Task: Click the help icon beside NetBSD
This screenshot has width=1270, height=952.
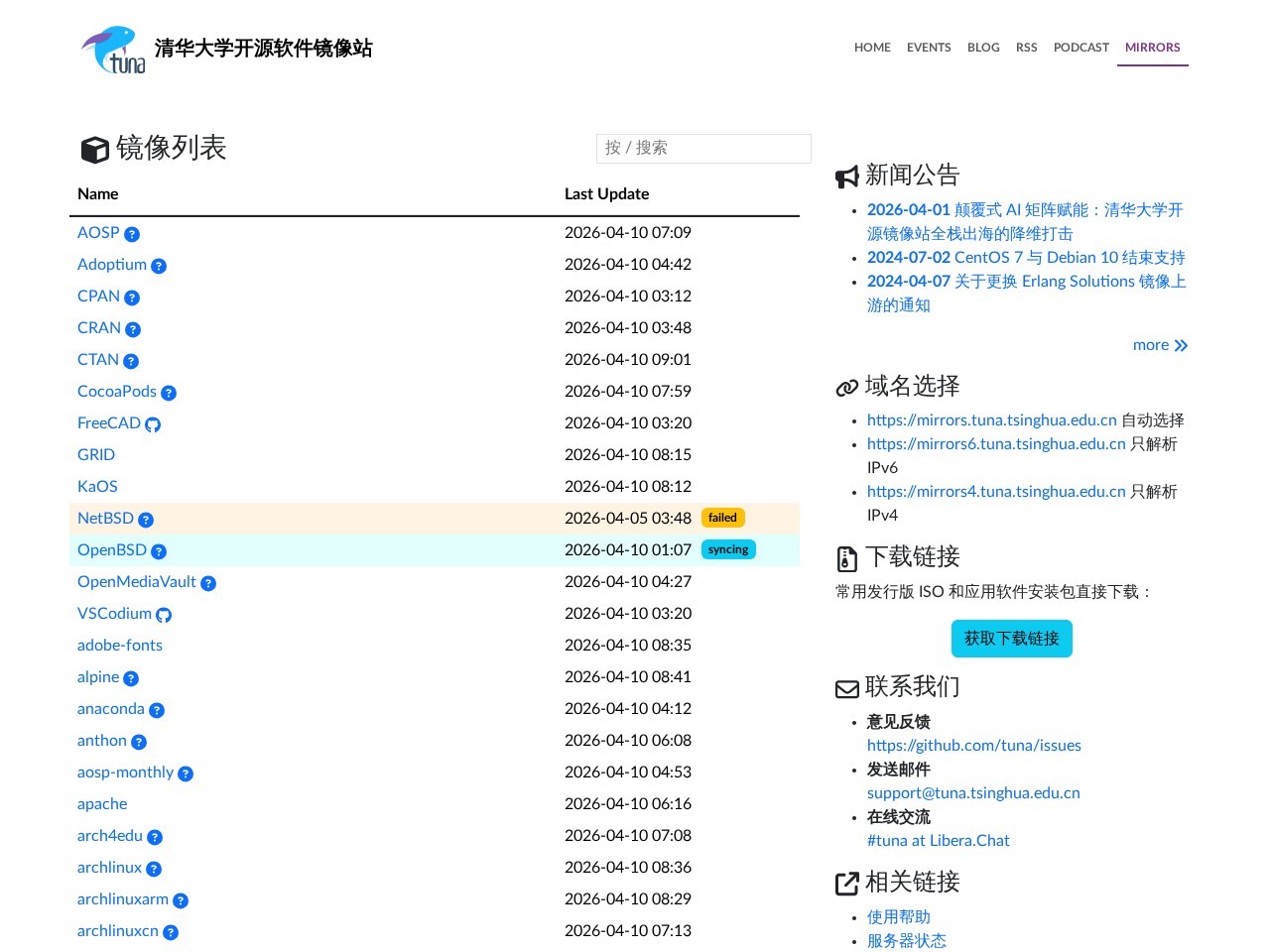Action: point(146,520)
